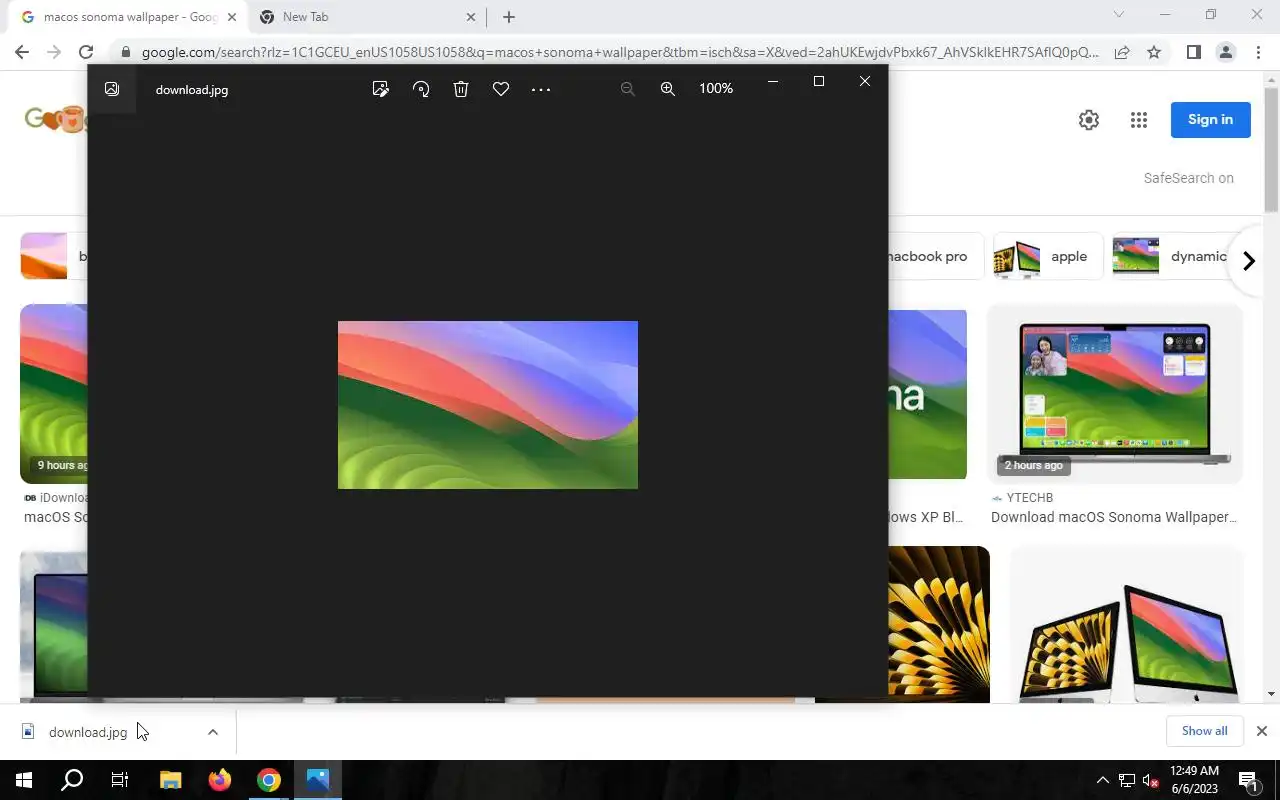This screenshot has height=800, width=1280.
Task: Select the dynamic filter chip
Action: tap(1172, 257)
